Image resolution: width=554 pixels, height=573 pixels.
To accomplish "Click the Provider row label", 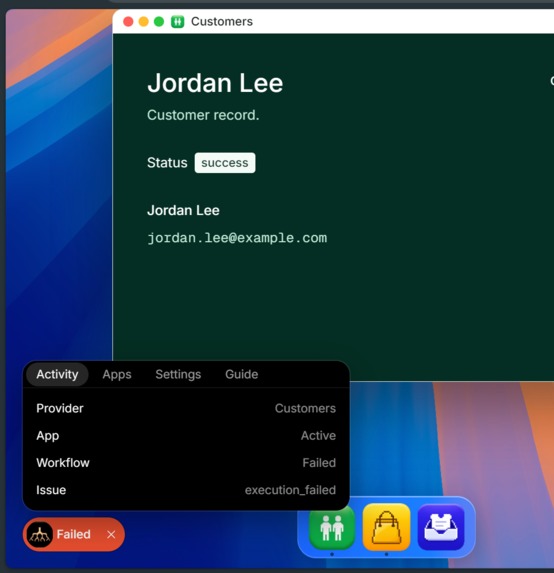I will coord(60,408).
